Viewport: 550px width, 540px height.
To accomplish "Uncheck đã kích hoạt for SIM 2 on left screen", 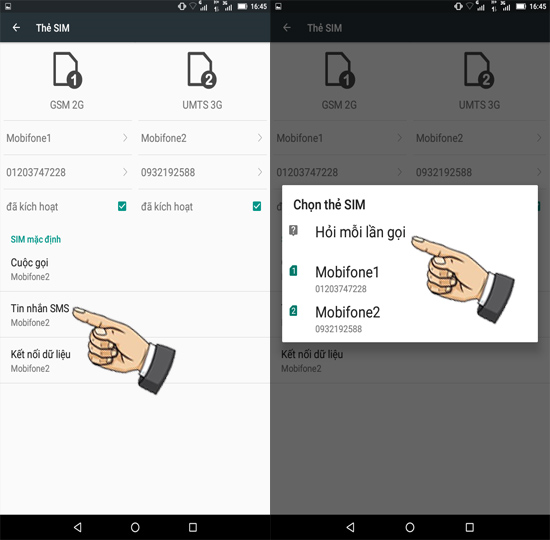I will (257, 206).
